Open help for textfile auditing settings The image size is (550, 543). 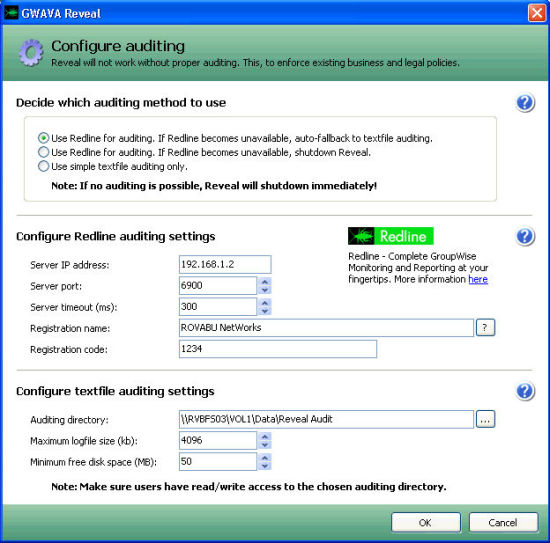click(525, 391)
